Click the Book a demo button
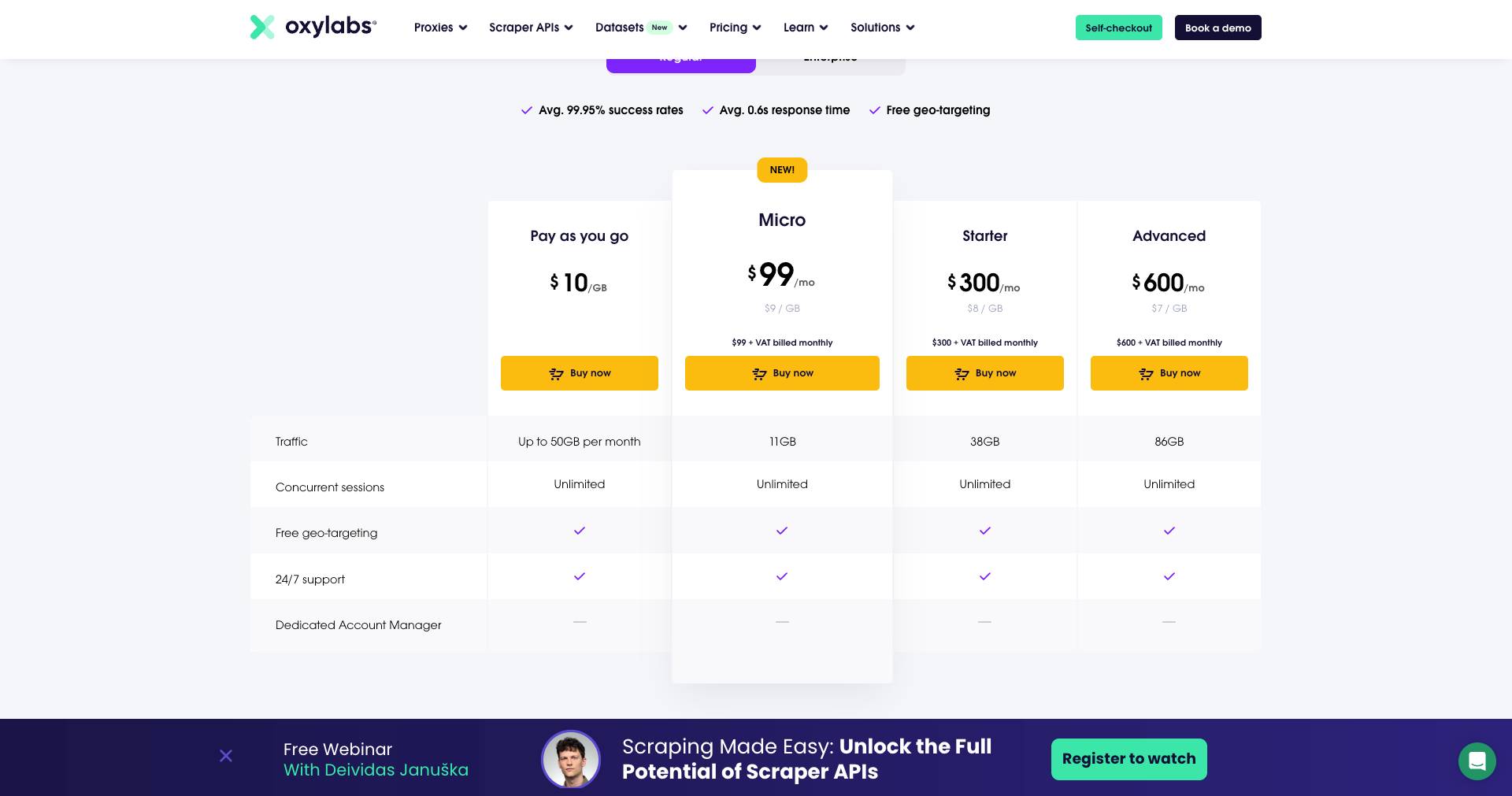The height and width of the screenshot is (796, 1512). coord(1217,27)
